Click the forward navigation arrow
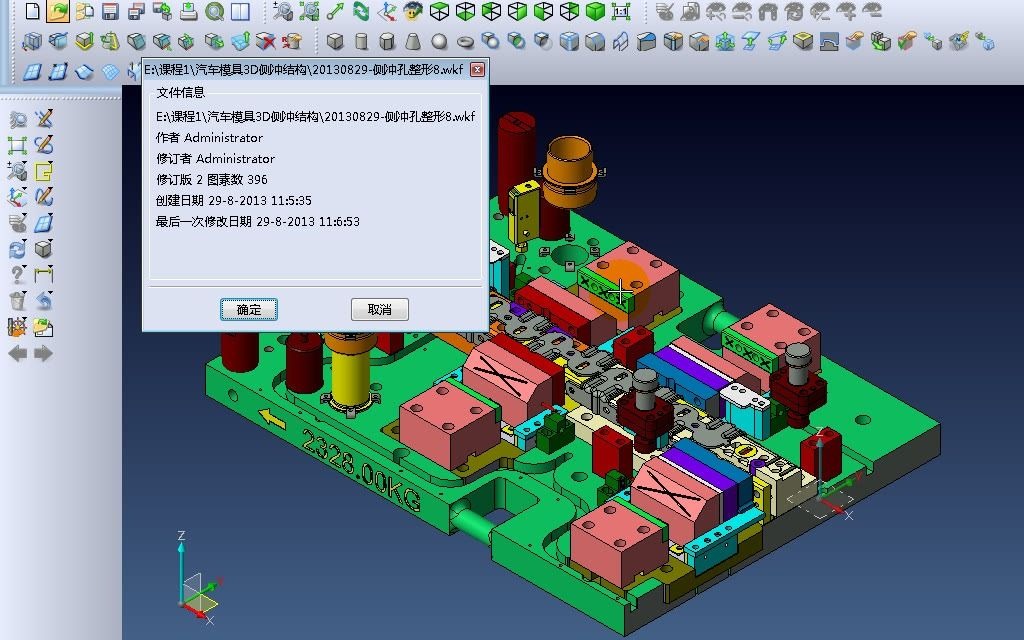This screenshot has height=640, width=1024. pyautogui.click(x=44, y=351)
